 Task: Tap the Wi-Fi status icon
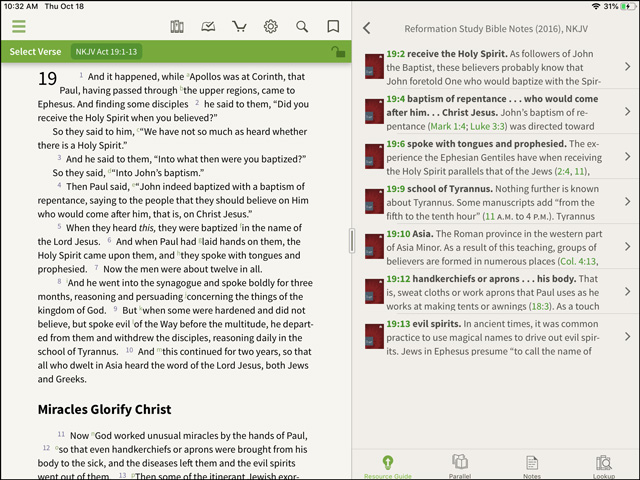click(596, 6)
